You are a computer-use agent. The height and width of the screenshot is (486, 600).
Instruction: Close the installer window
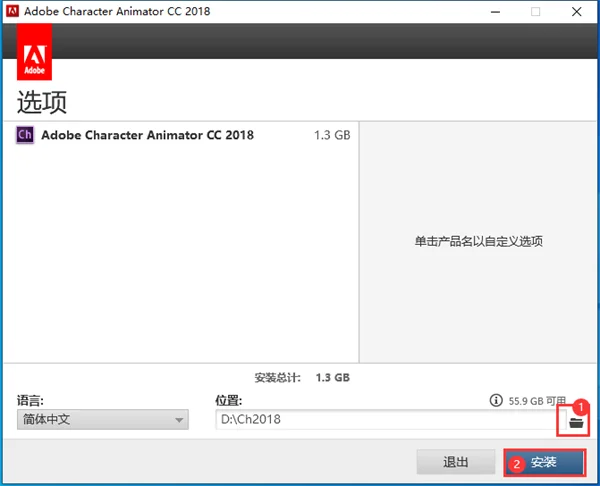[x=577, y=12]
